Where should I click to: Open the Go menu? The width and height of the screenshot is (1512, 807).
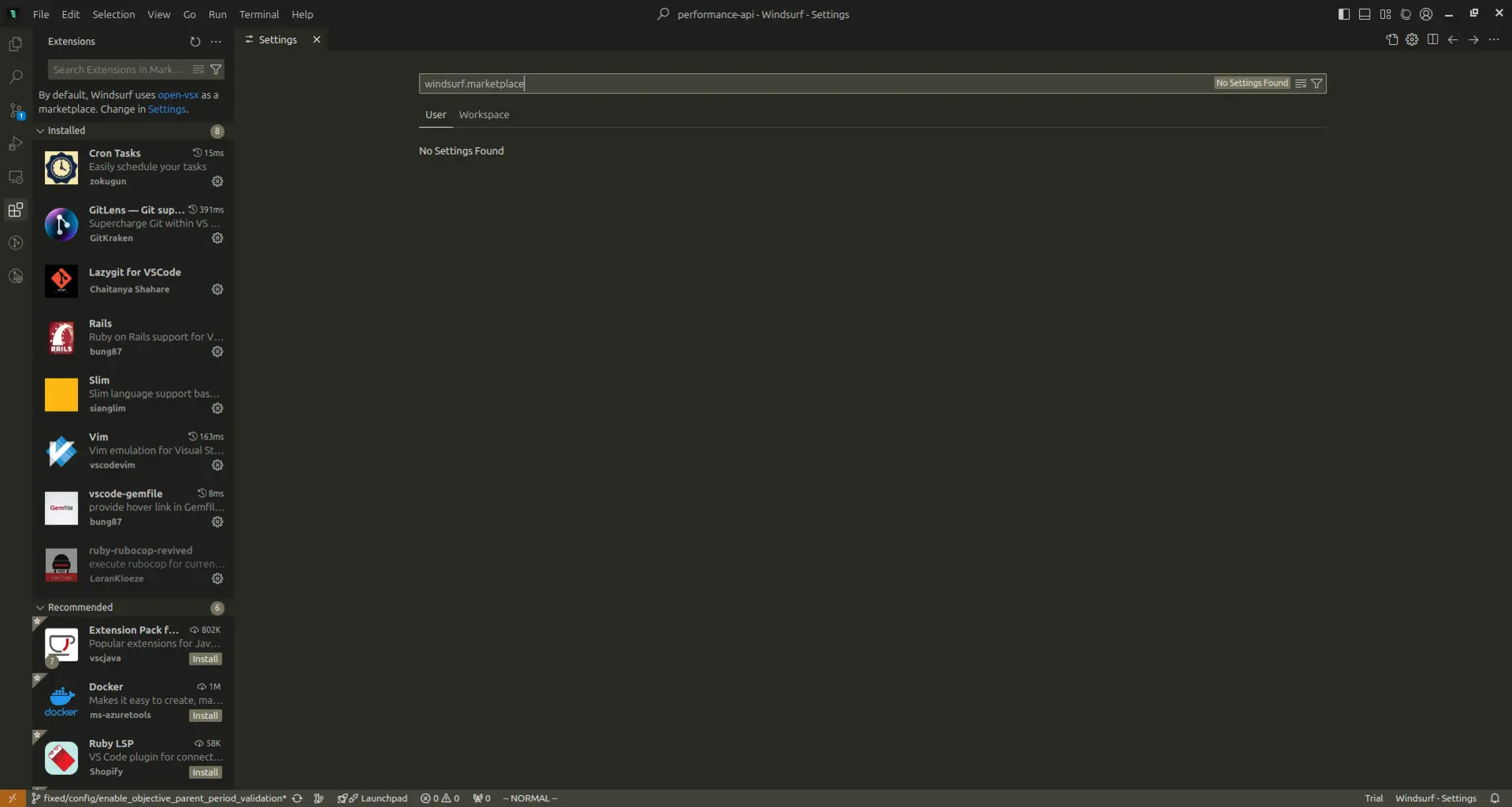click(190, 14)
